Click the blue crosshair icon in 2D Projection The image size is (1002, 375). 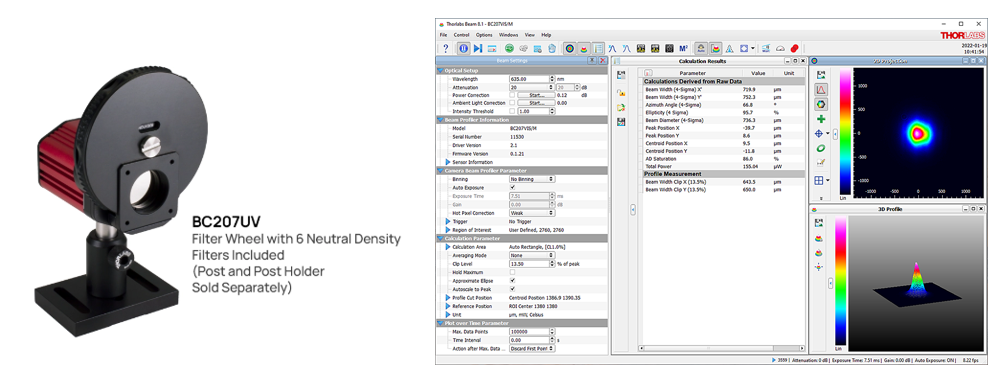click(x=819, y=134)
